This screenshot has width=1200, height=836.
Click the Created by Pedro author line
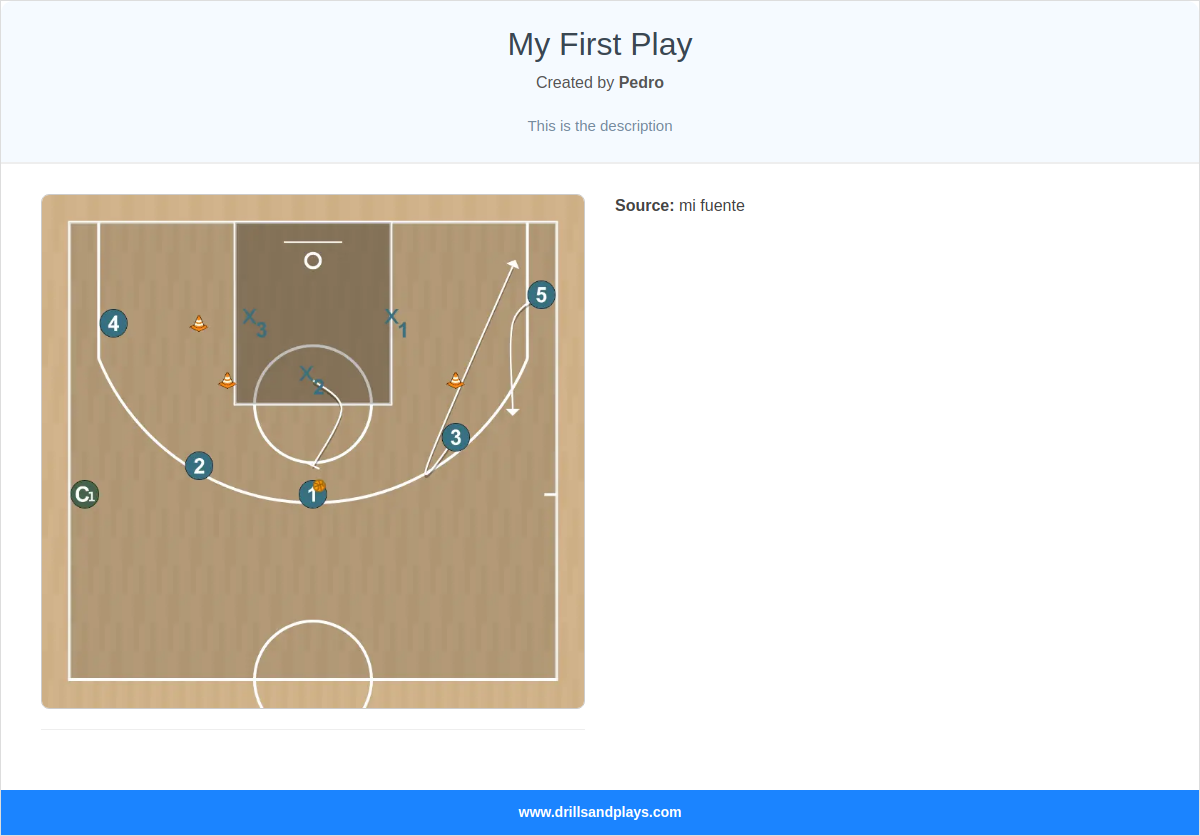click(599, 82)
